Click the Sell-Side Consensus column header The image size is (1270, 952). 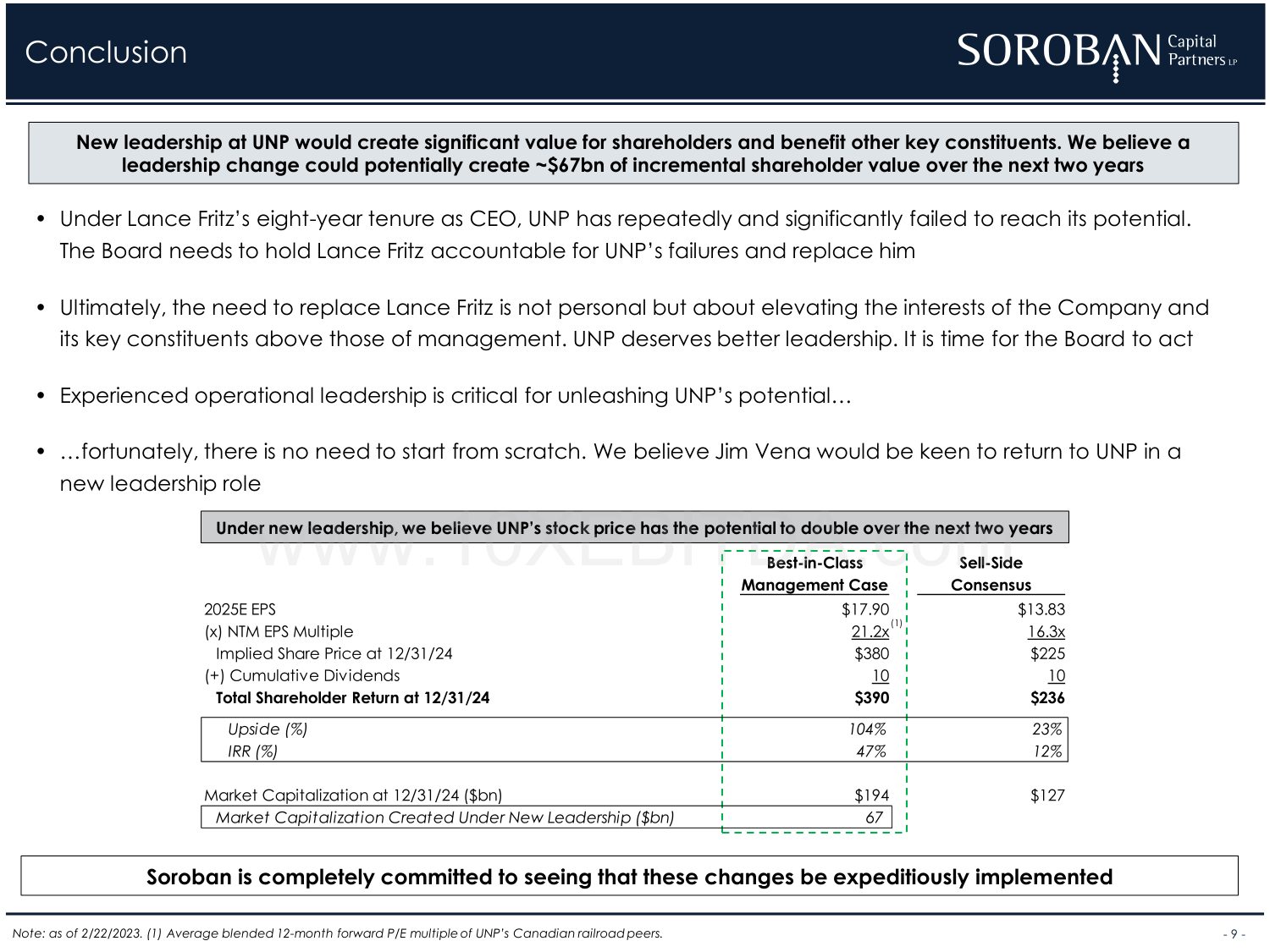pyautogui.click(x=991, y=574)
